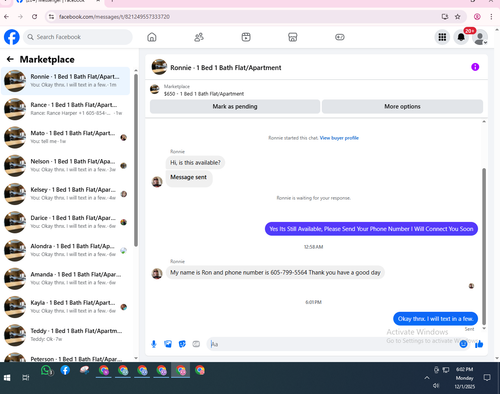Open the GIF picker icon
The height and width of the screenshot is (394, 500).
click(x=196, y=344)
